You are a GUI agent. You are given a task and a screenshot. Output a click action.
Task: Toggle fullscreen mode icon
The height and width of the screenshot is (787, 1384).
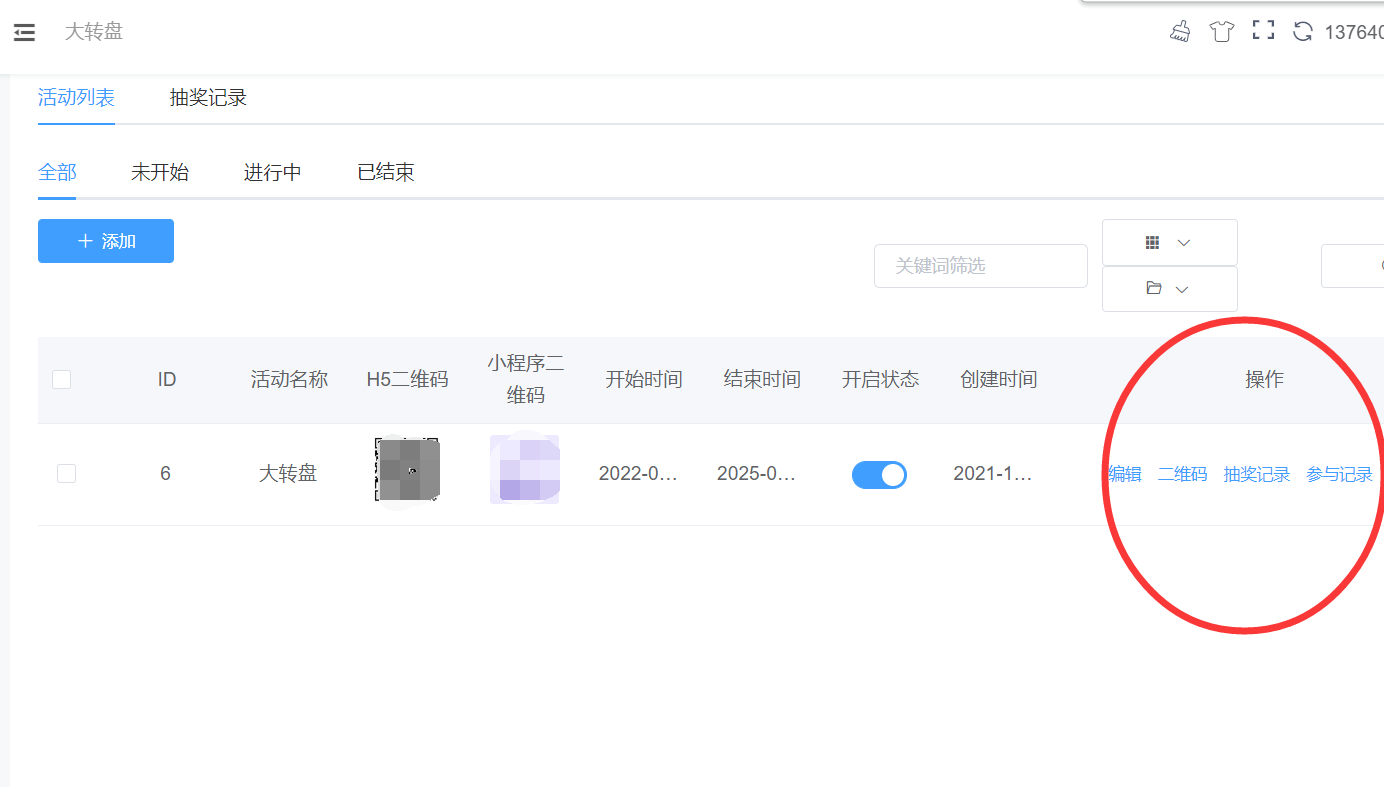[1263, 31]
